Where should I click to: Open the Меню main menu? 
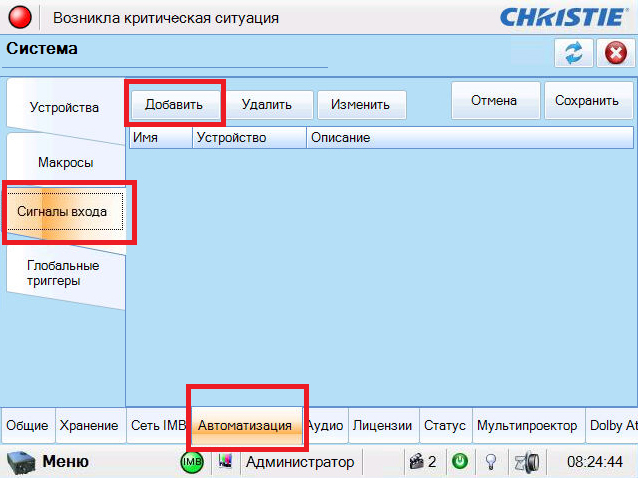[66, 462]
